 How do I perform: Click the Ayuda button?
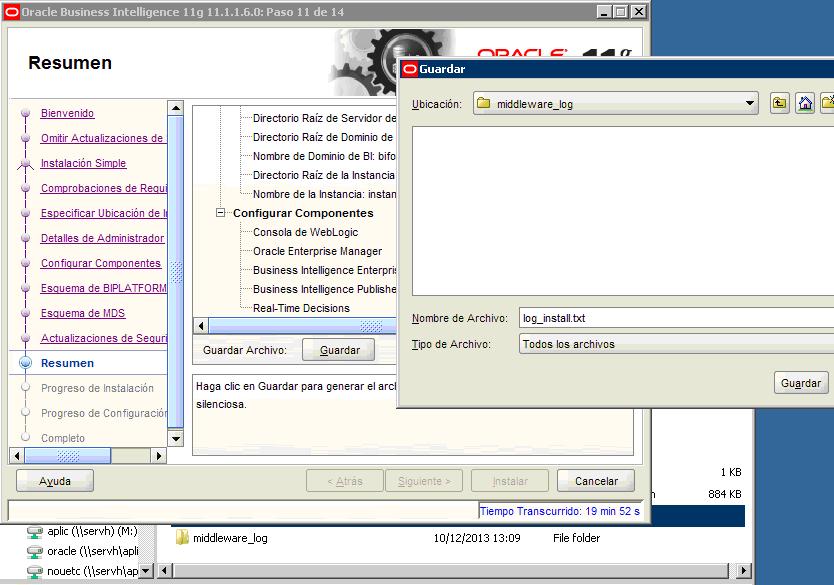pos(55,481)
